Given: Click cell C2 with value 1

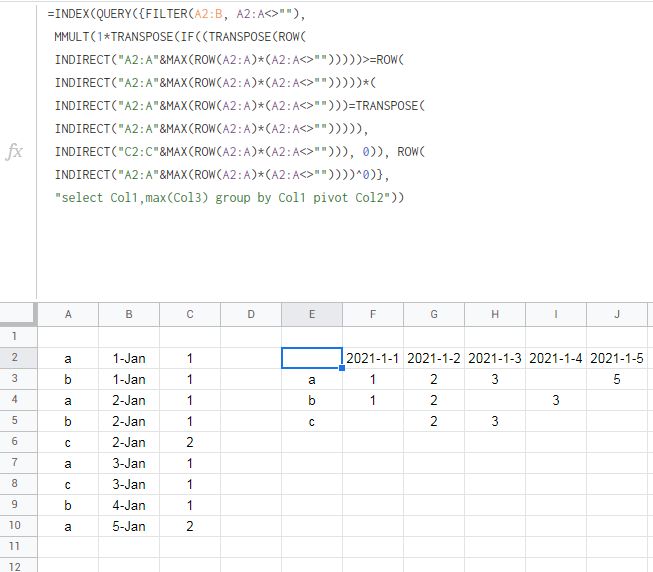Looking at the screenshot, I should [x=190, y=358].
